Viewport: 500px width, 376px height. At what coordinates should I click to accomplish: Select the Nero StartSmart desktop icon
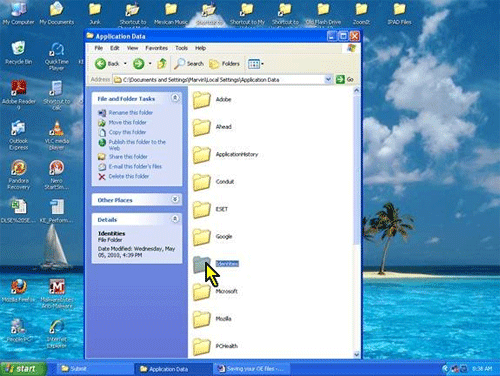click(x=57, y=175)
